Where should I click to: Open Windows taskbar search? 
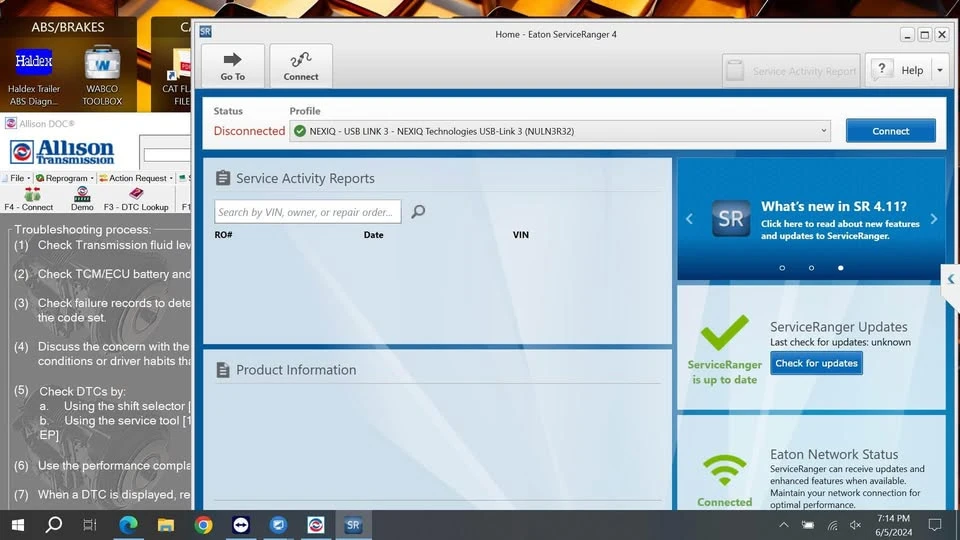coord(54,525)
